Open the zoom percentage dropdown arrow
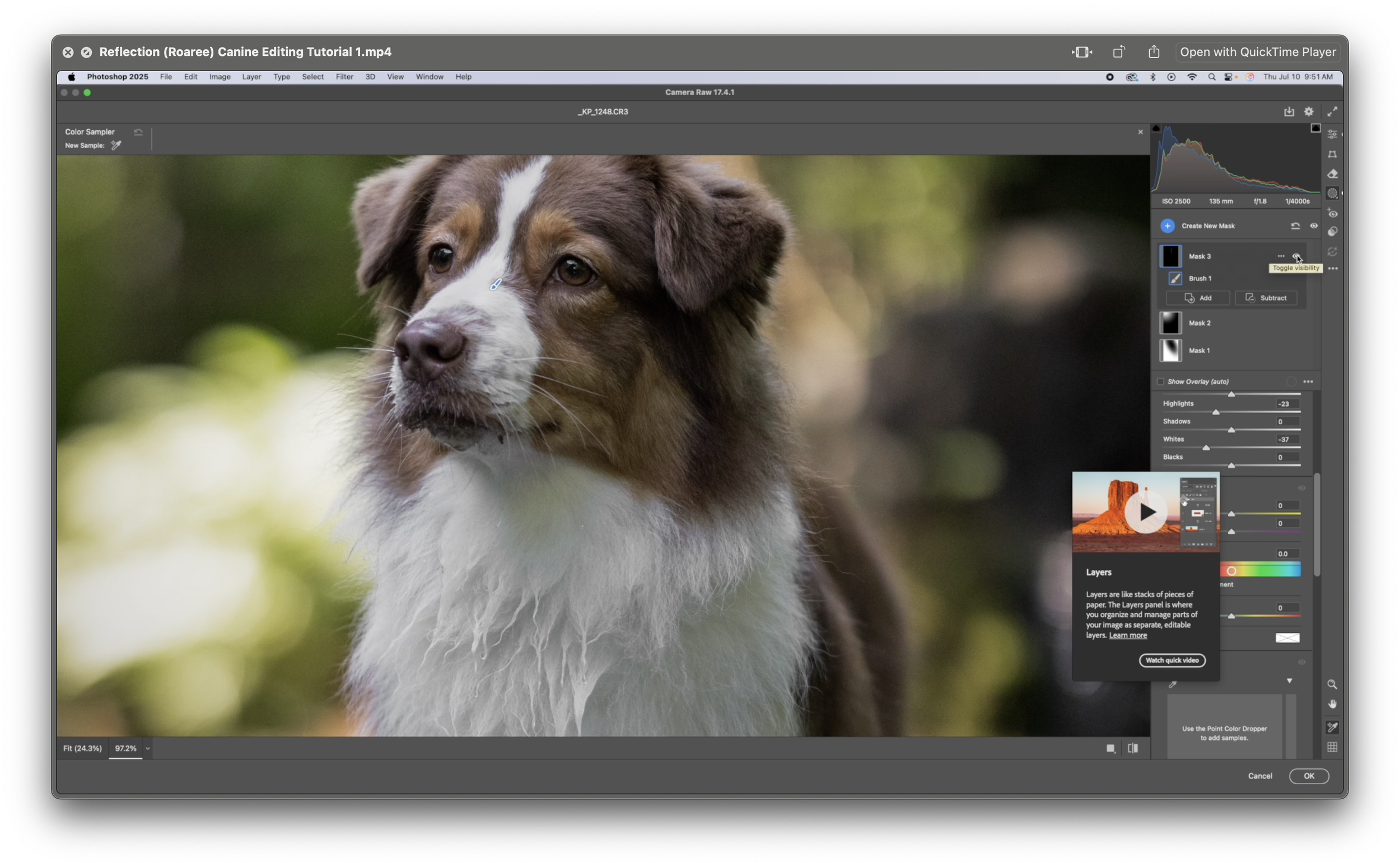 tap(147, 749)
